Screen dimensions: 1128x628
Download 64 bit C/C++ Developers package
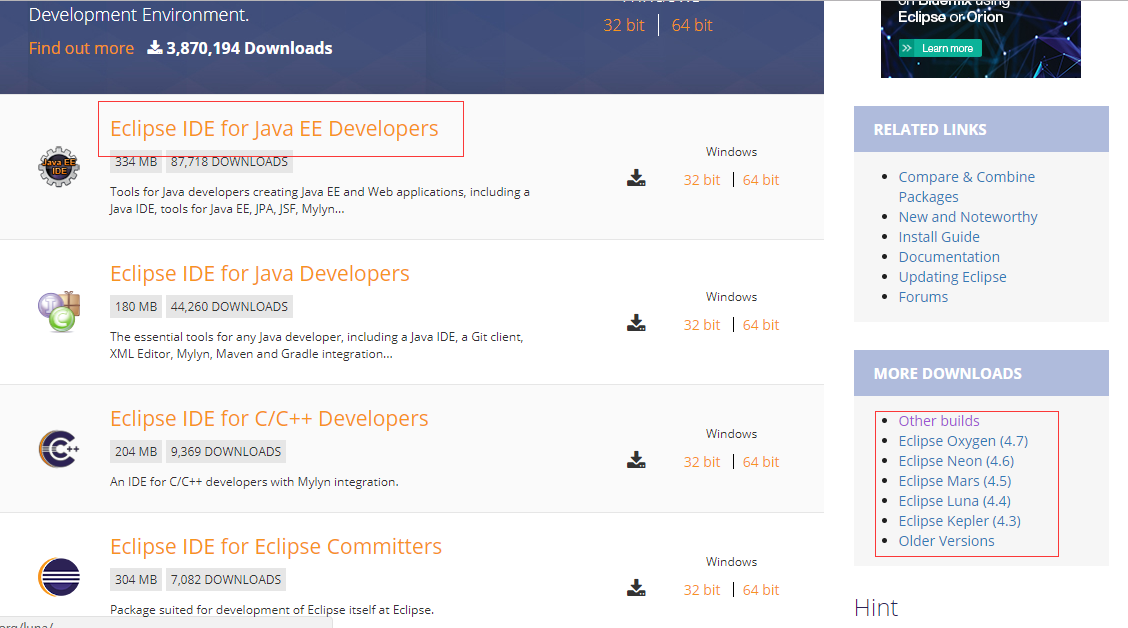tap(760, 462)
